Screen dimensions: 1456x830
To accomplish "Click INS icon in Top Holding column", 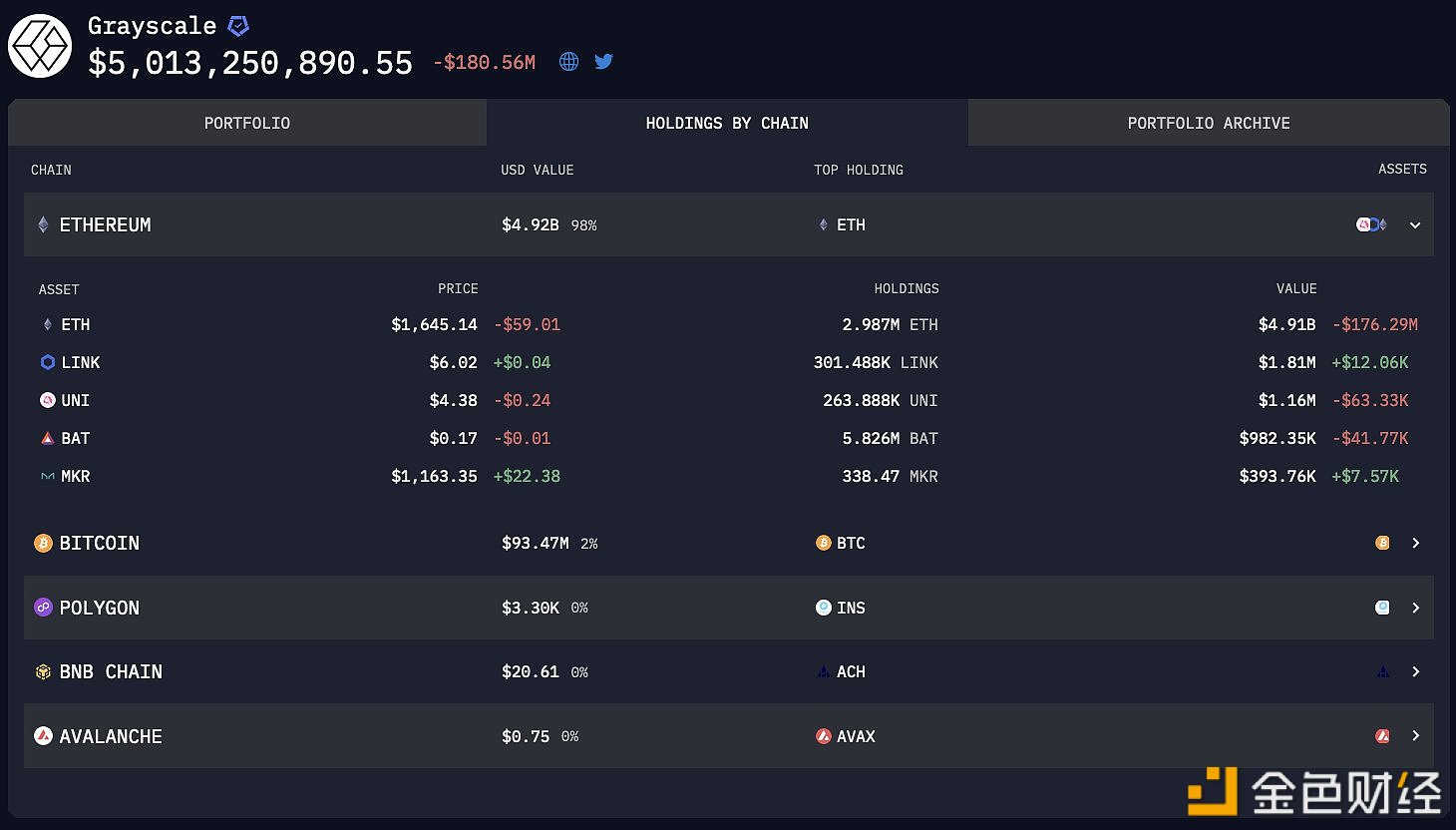I will (823, 608).
